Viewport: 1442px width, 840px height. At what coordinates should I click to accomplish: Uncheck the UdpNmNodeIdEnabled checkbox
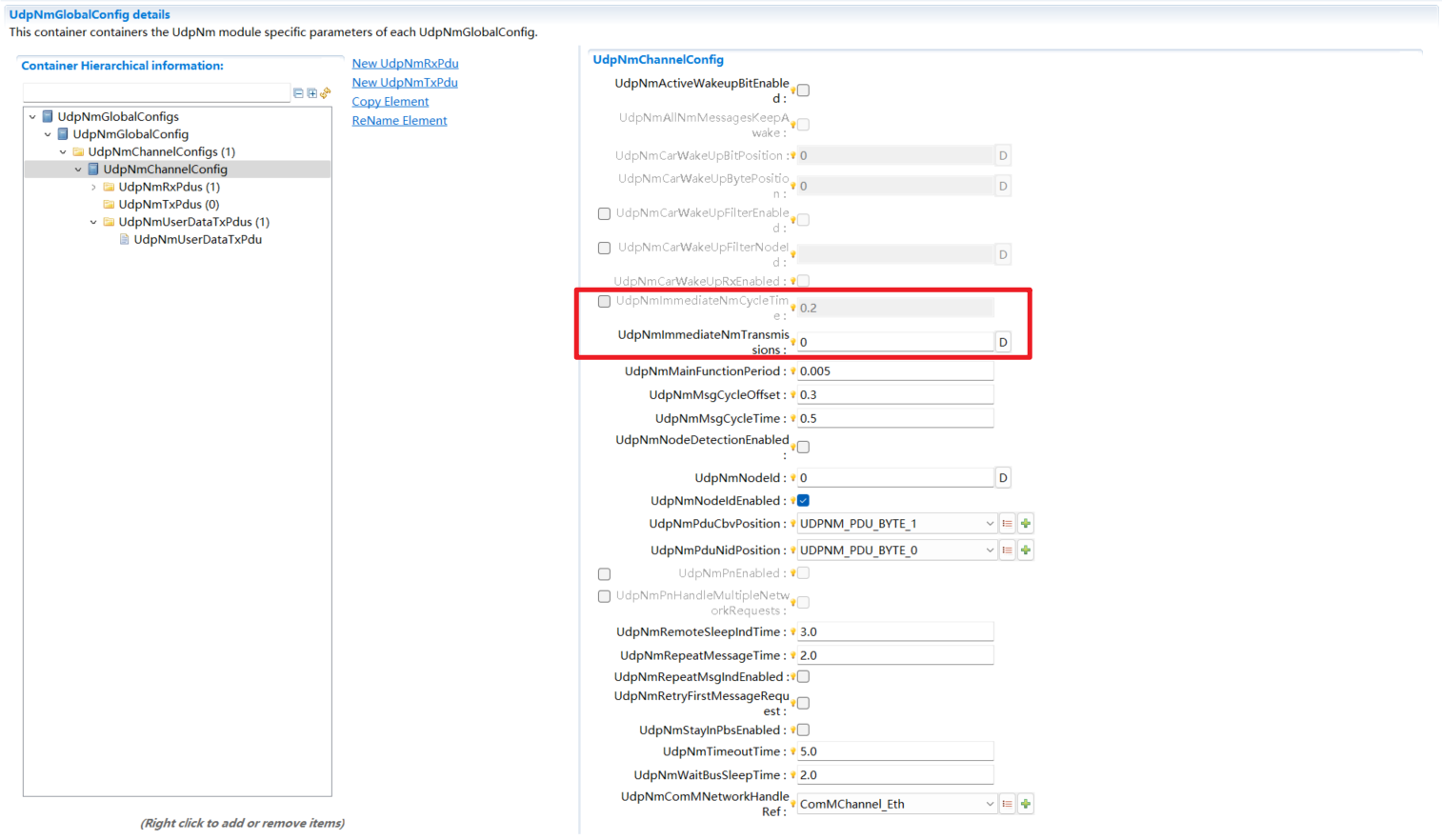coord(804,501)
